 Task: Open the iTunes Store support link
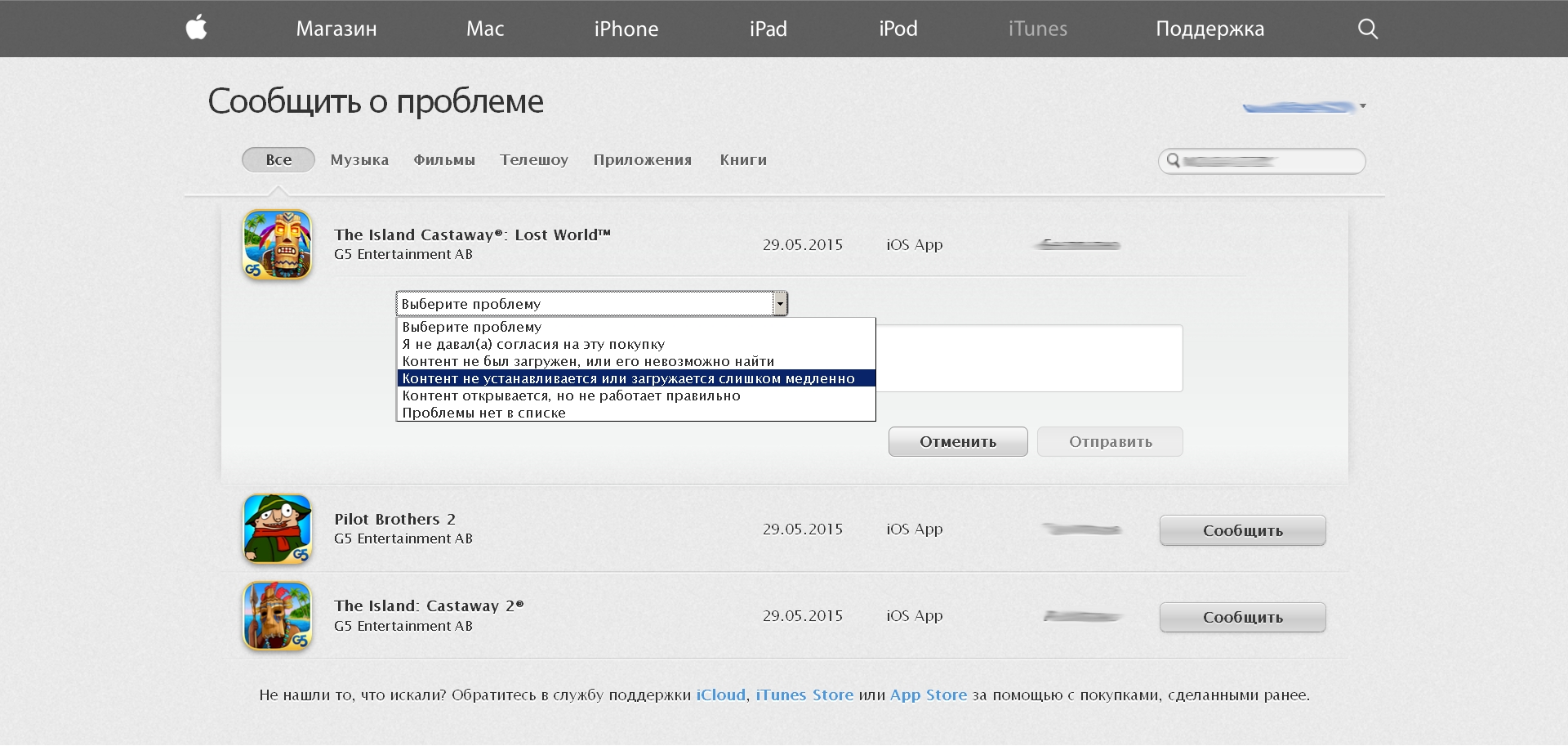(x=804, y=695)
